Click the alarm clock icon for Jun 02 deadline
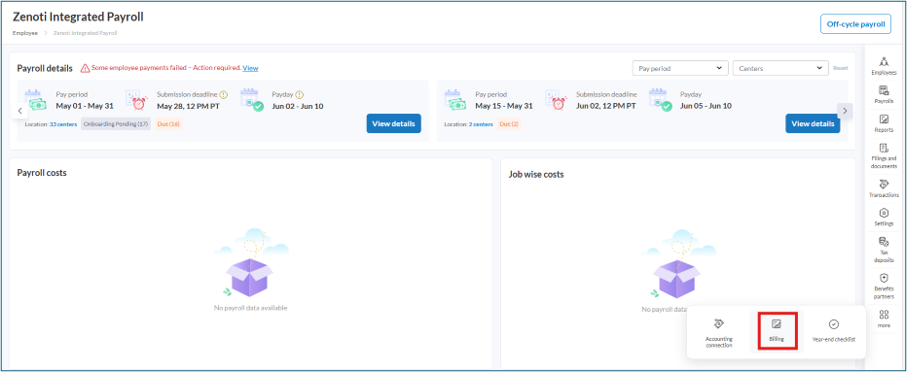907x372 pixels. (556, 101)
